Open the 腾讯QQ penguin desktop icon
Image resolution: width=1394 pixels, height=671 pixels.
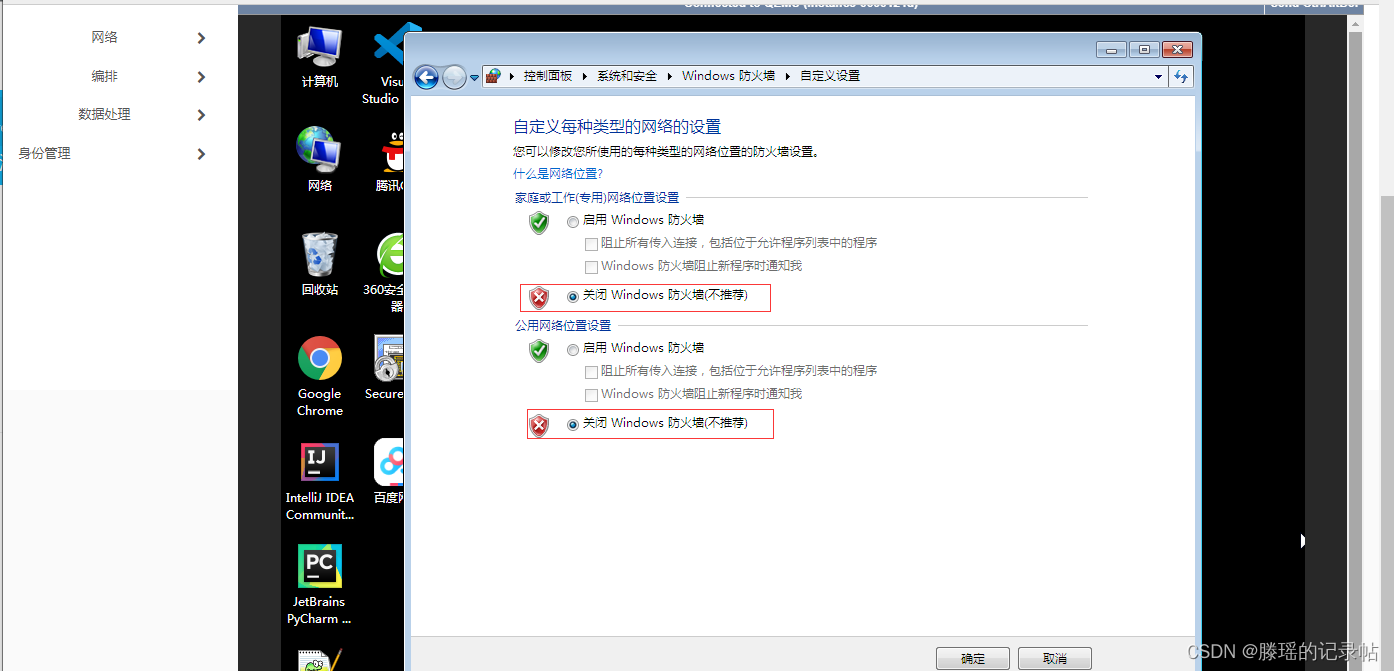(x=390, y=160)
